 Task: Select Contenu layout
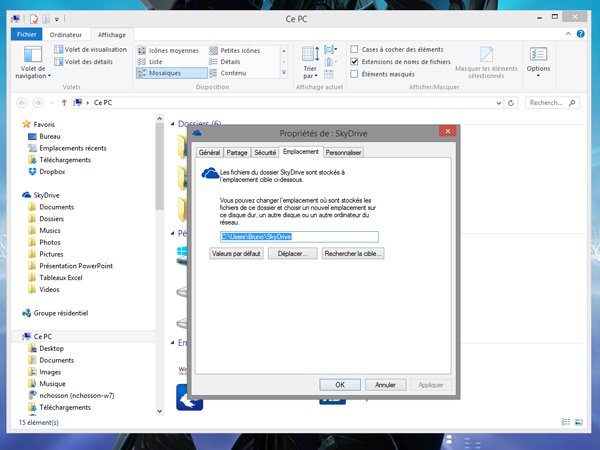point(228,73)
